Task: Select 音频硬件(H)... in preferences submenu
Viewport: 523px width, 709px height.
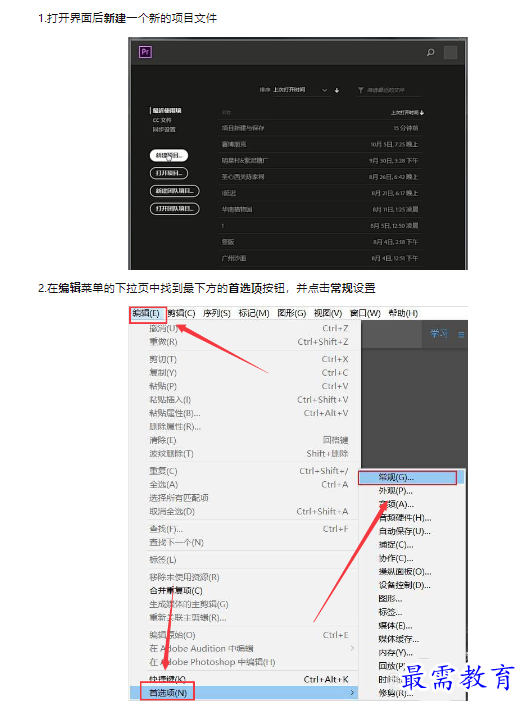Action: [411, 518]
